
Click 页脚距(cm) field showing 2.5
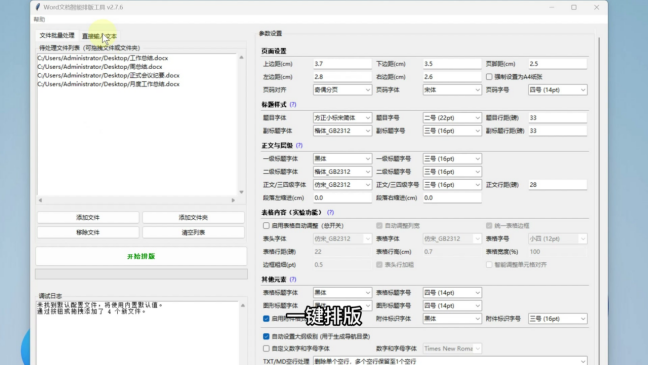point(557,64)
